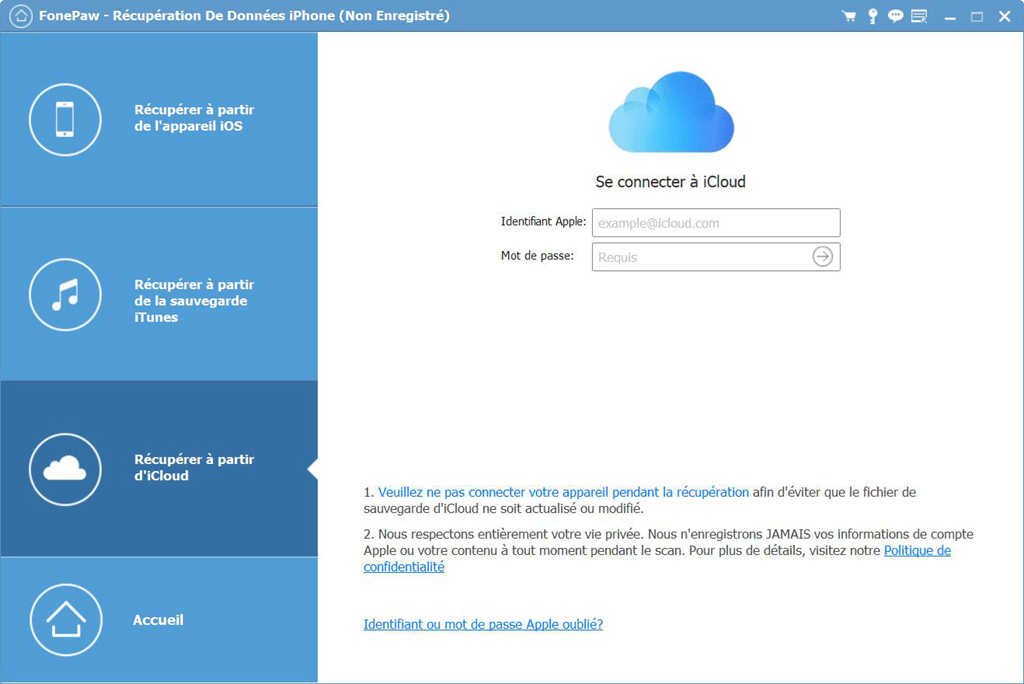Screen dimensions: 1024x684
Task: Click the iCloud cloud circle icon
Action: (x=65, y=468)
